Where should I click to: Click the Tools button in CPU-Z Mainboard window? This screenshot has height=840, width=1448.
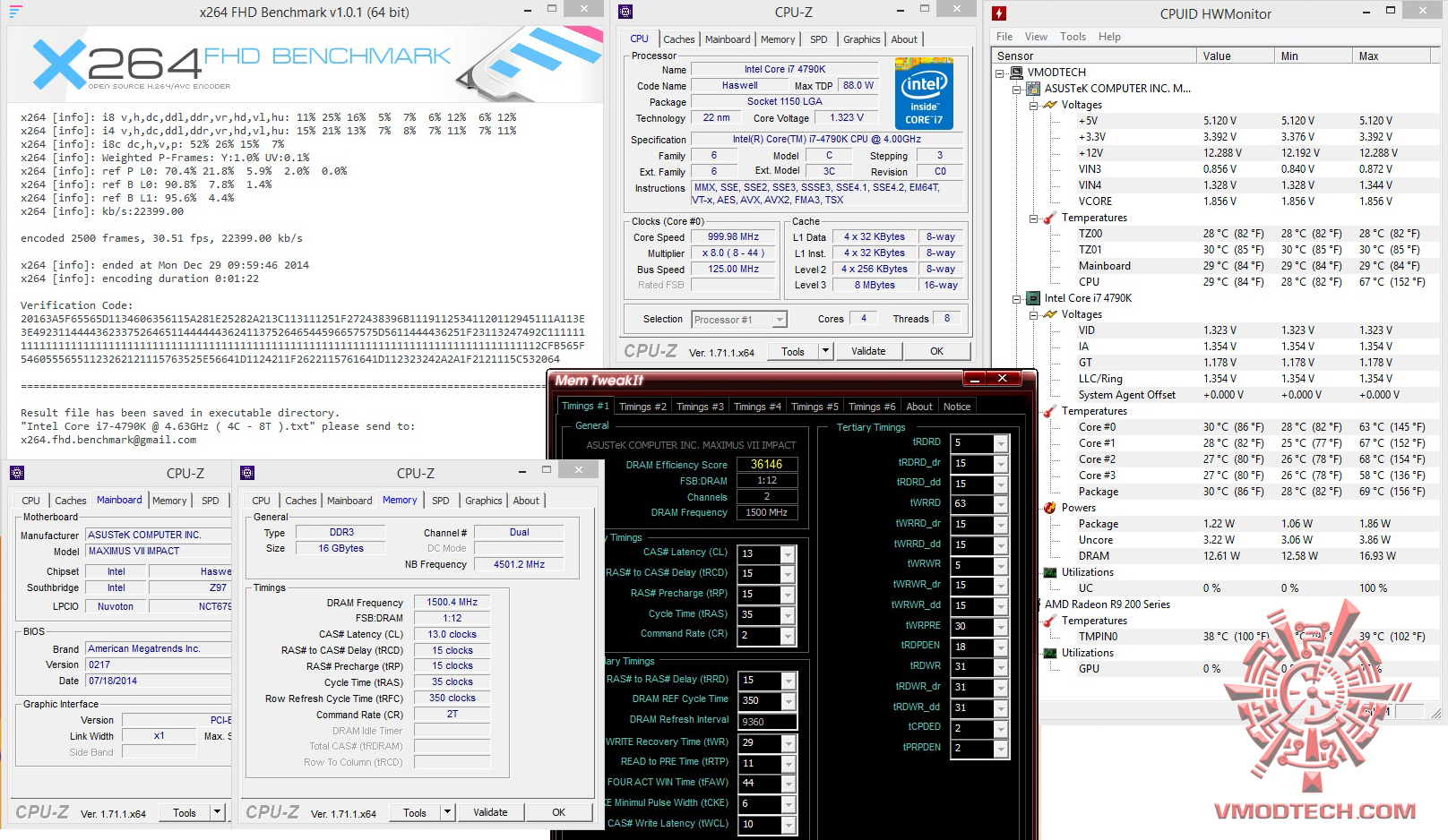coord(185,812)
